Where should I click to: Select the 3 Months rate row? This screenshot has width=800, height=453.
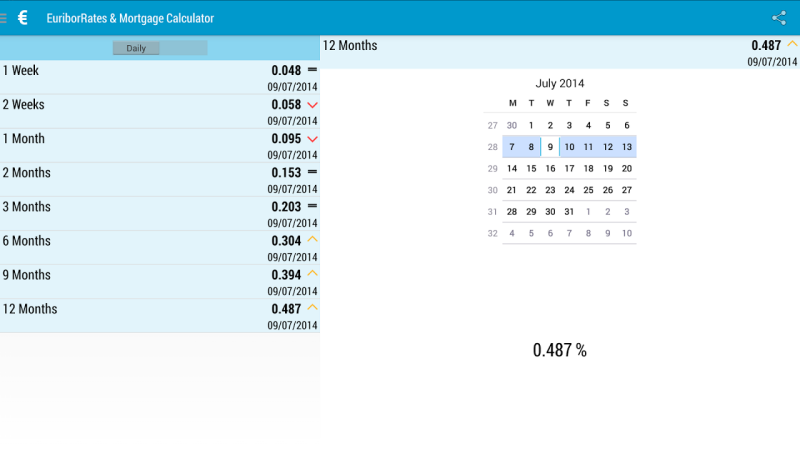160,214
